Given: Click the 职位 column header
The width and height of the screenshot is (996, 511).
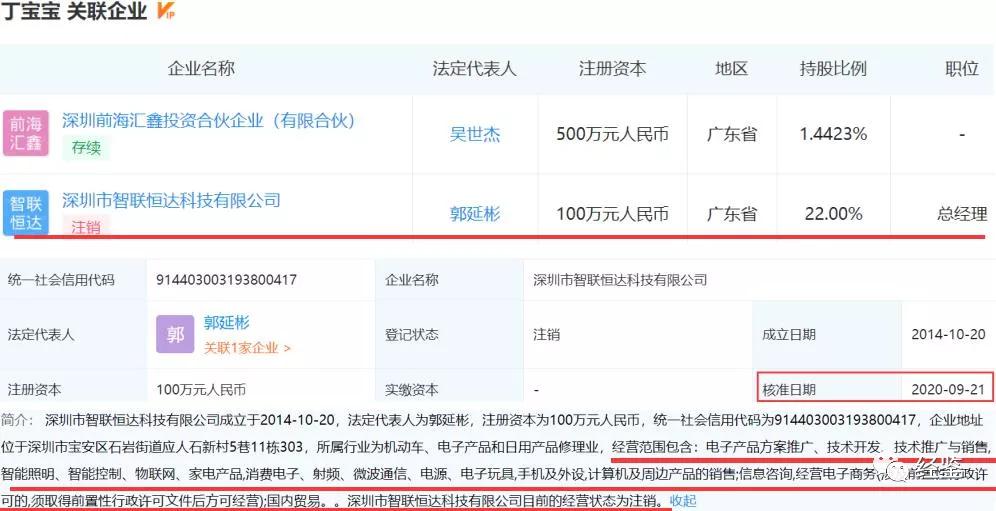Looking at the screenshot, I should point(962,69).
